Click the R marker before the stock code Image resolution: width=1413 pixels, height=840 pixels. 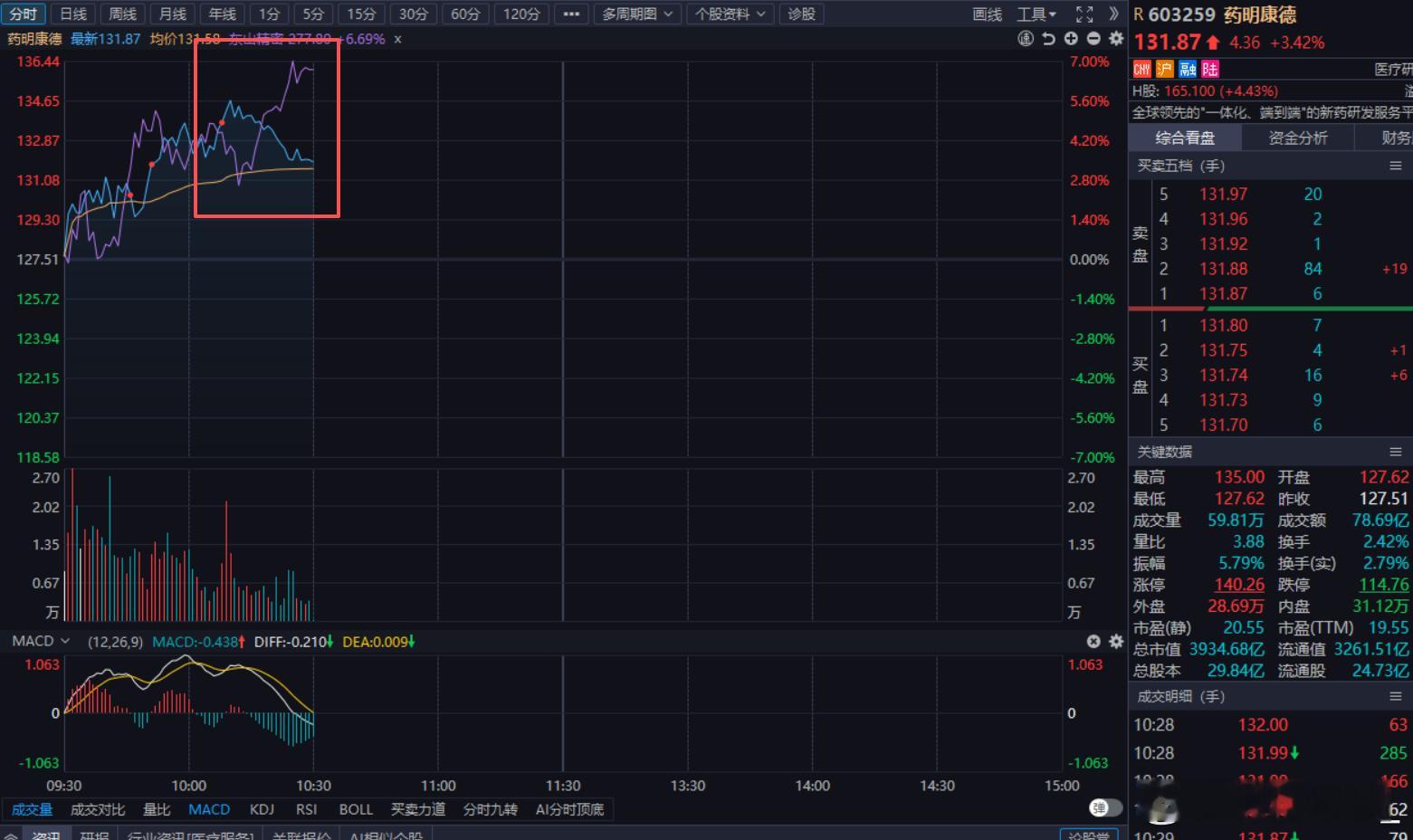click(1139, 14)
